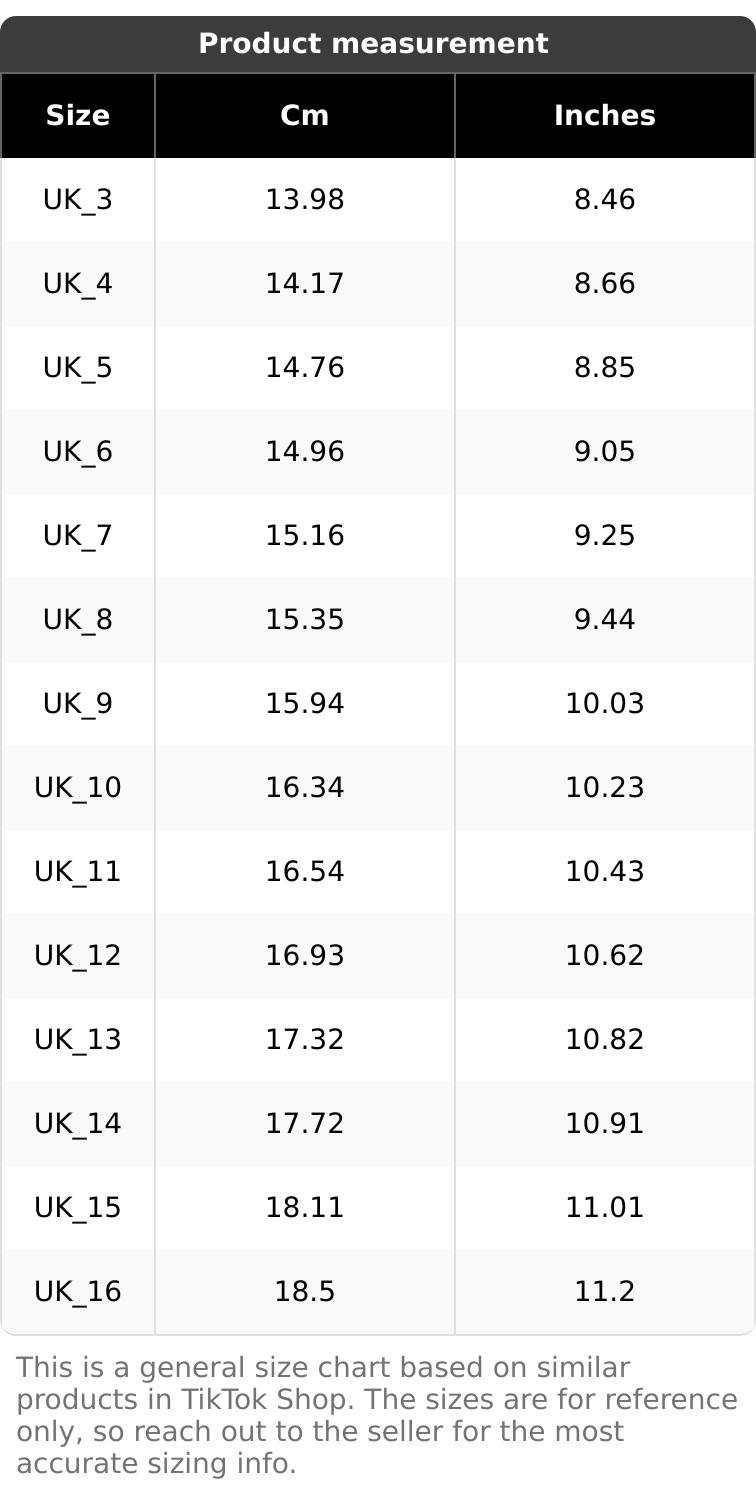Select the UK_3 size row label
This screenshot has height=1496, width=756.
coord(78,200)
